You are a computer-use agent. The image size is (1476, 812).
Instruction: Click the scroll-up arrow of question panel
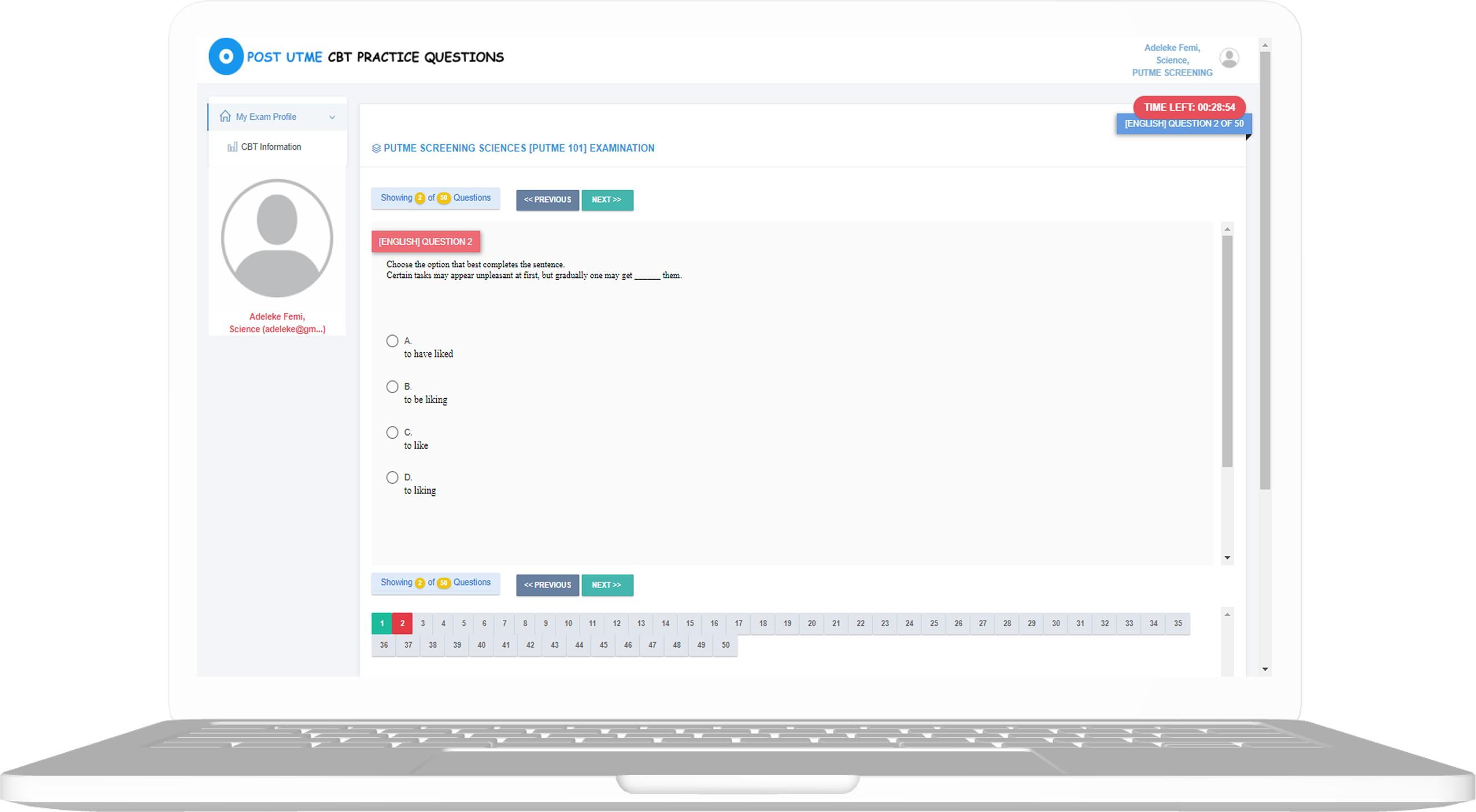pos(1227,229)
